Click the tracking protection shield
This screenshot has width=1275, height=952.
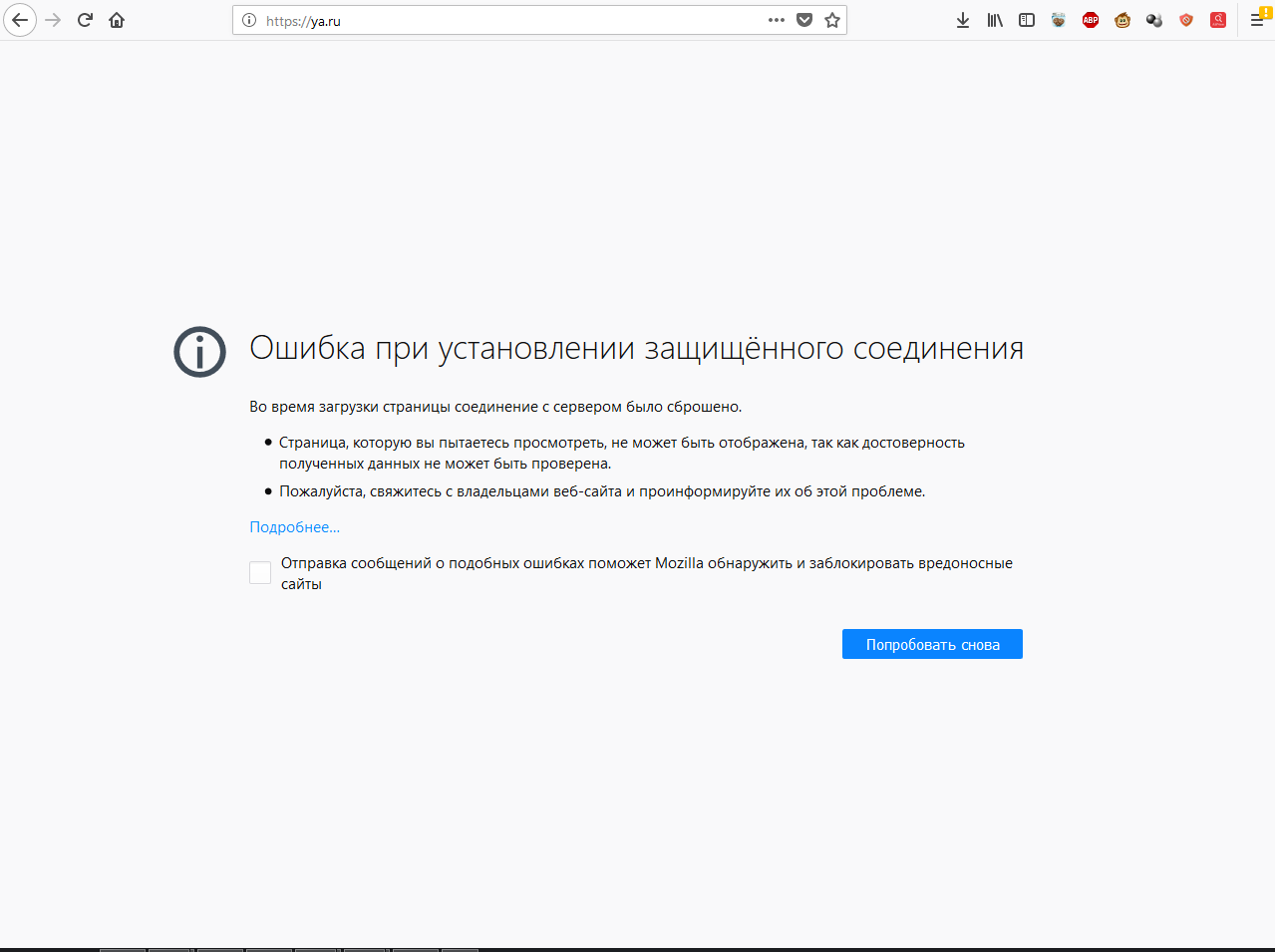(803, 19)
